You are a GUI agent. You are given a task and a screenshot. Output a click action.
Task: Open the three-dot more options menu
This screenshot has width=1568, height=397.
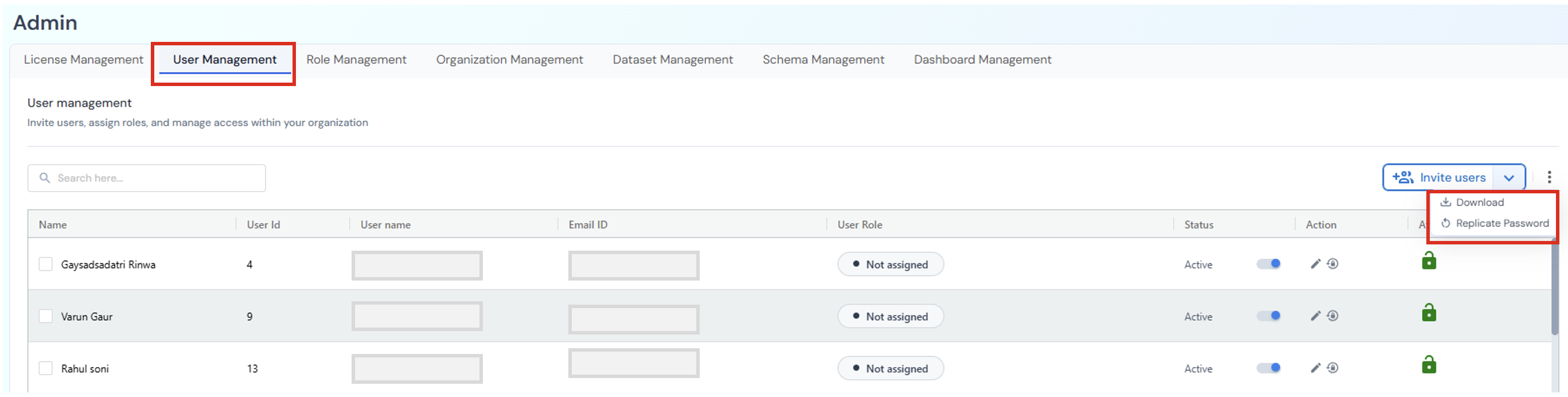(1549, 177)
